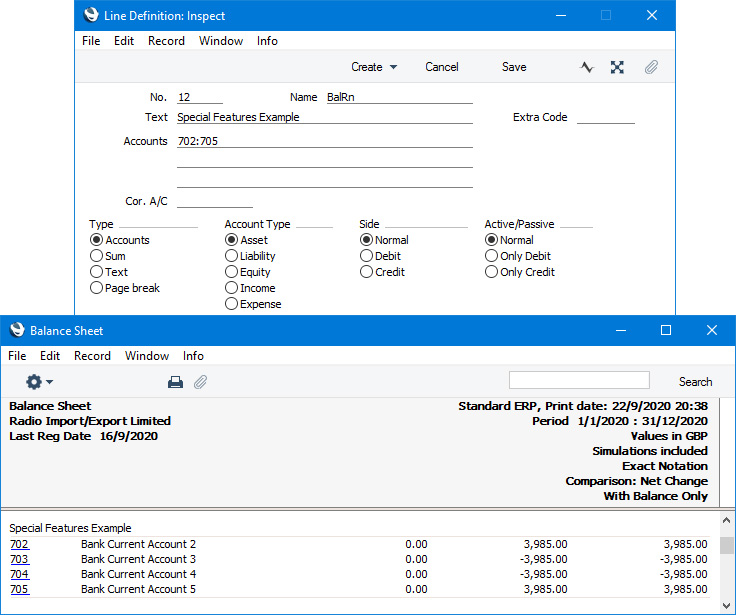Open Edit menu in Line Definition window
The image size is (736, 615).
point(124,41)
